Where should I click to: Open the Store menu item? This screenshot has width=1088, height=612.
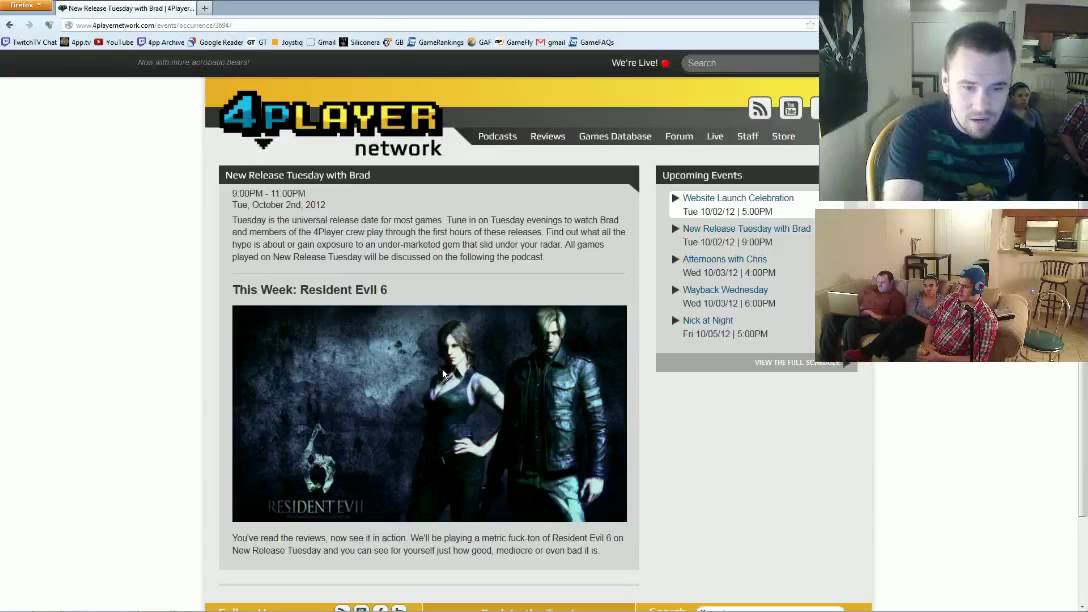tap(783, 137)
